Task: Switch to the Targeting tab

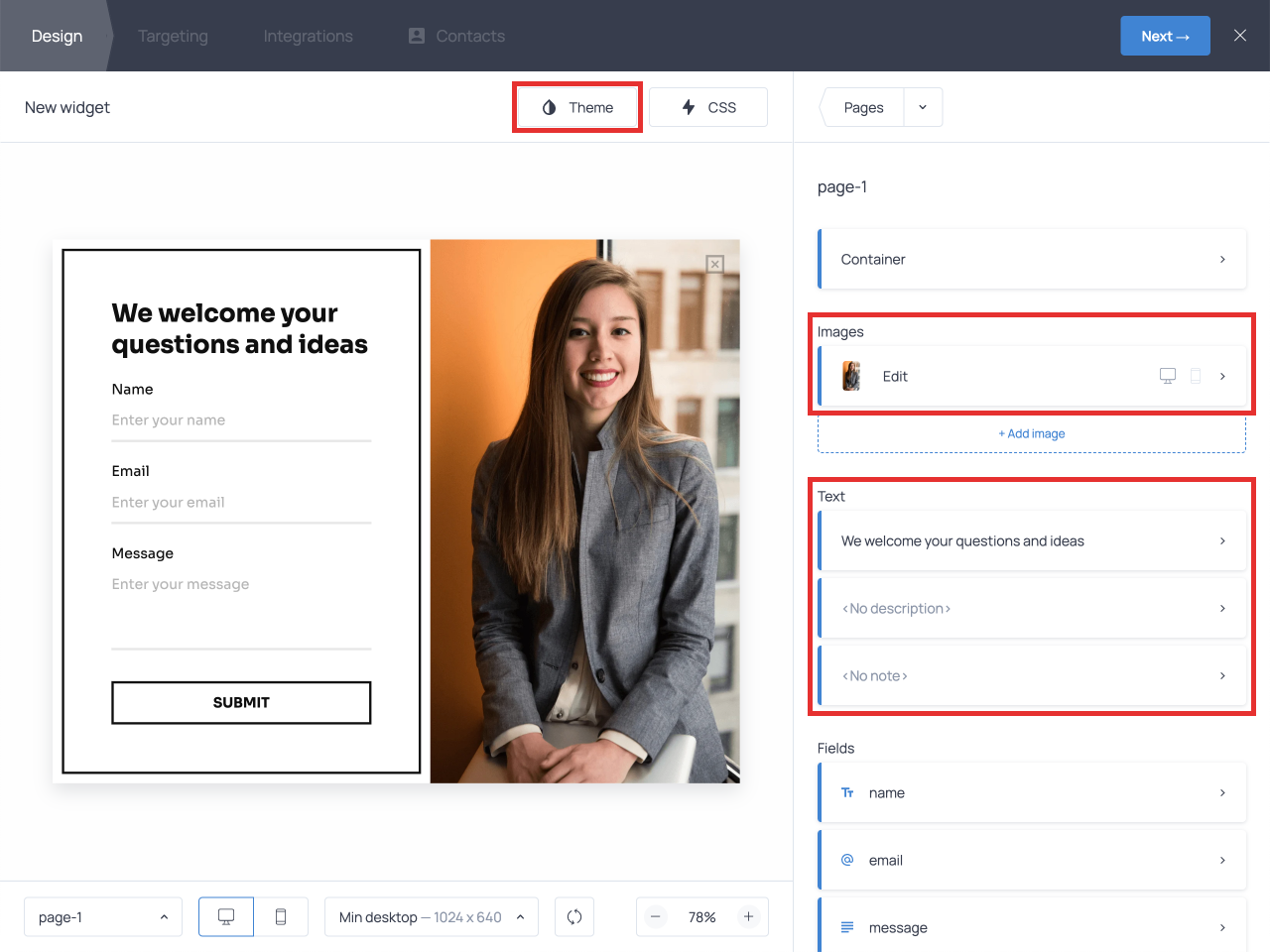Action: click(x=173, y=36)
